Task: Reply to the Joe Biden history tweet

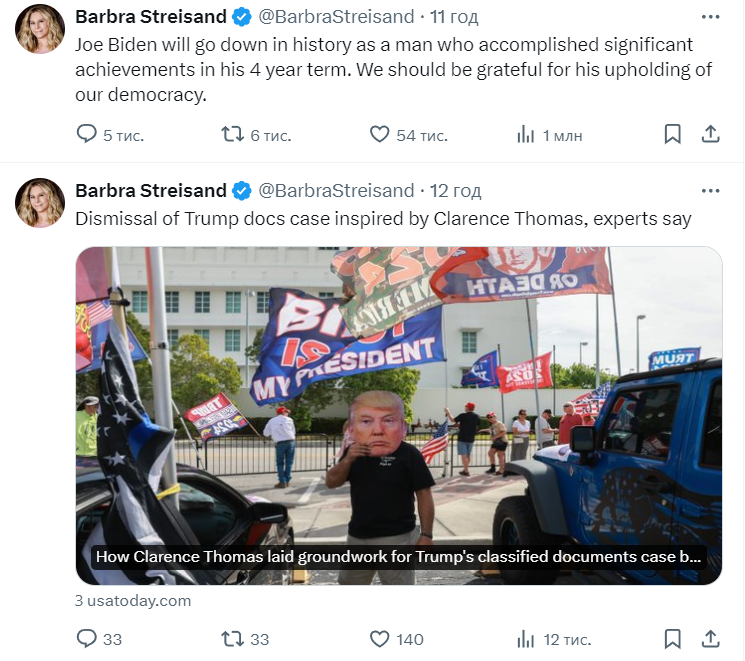Action: coord(86,134)
